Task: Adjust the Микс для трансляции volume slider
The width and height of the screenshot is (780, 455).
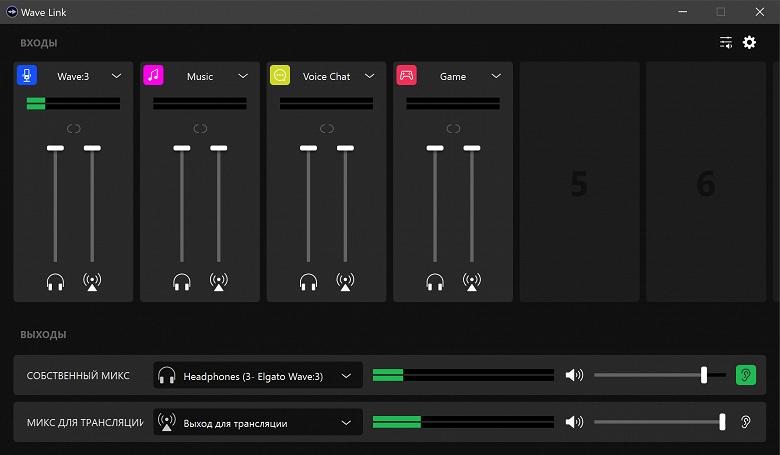Action: click(660, 422)
